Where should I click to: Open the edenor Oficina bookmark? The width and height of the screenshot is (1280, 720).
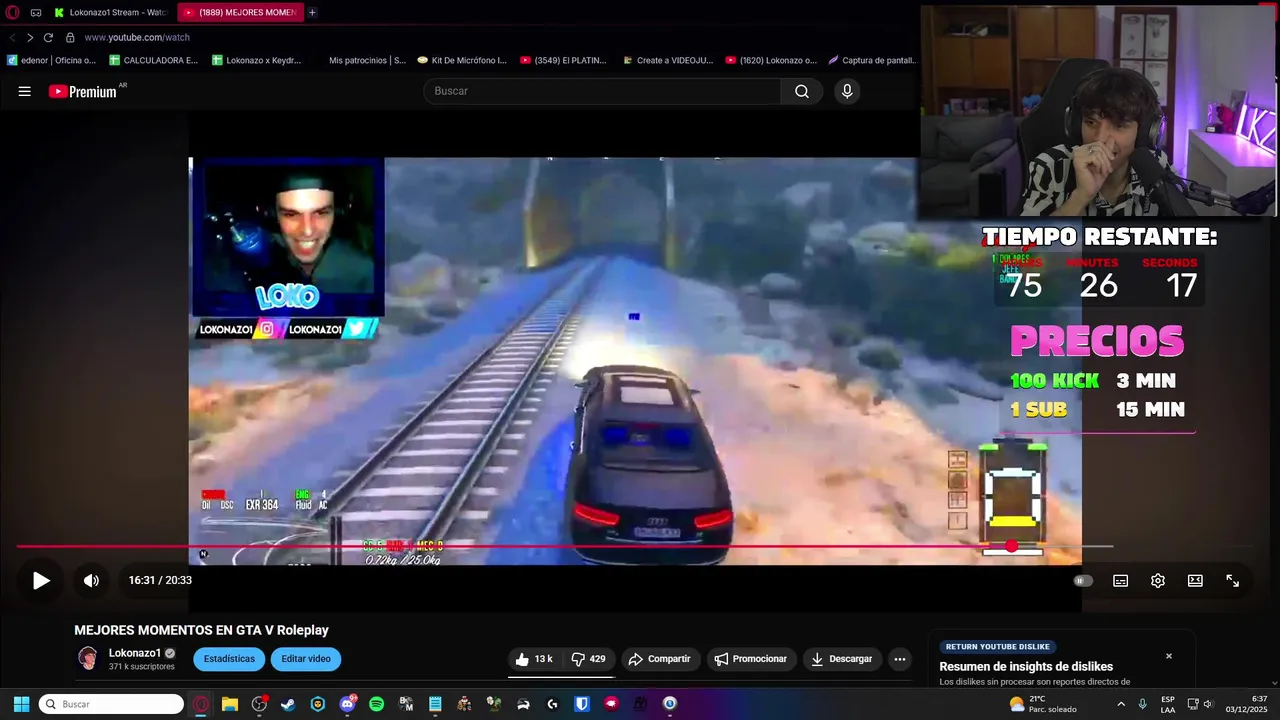click(x=51, y=60)
